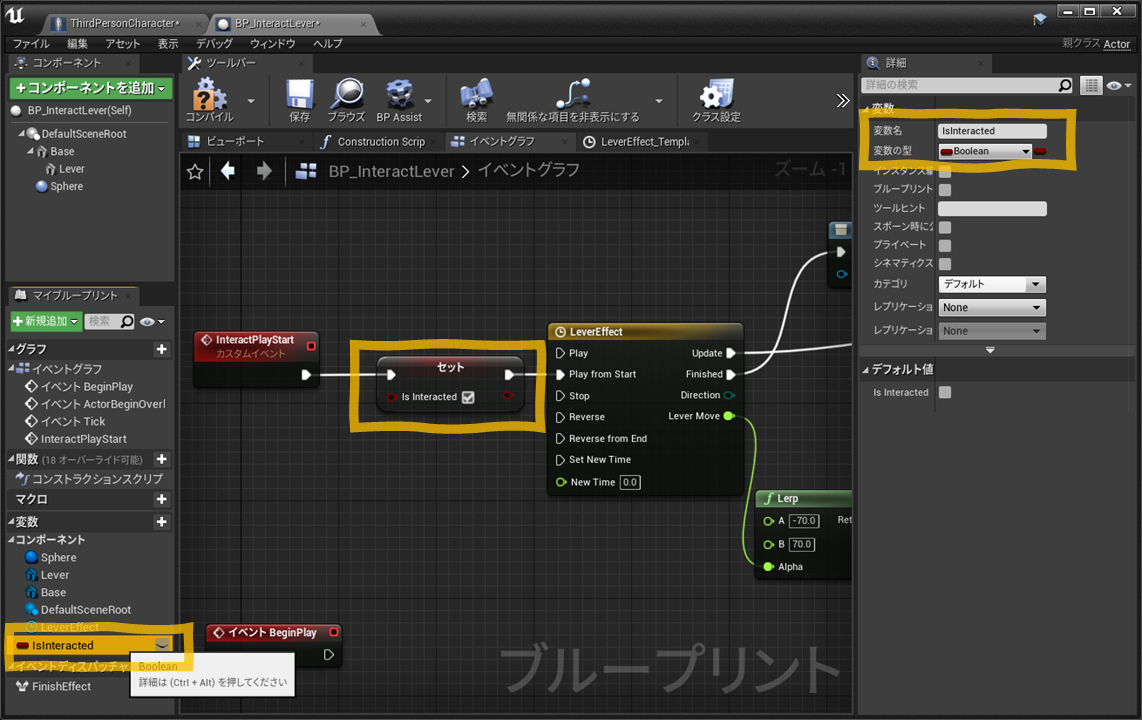Expand advanced variable properties arrow
Screen dimensions: 1142x720
pyautogui.click(x=990, y=350)
